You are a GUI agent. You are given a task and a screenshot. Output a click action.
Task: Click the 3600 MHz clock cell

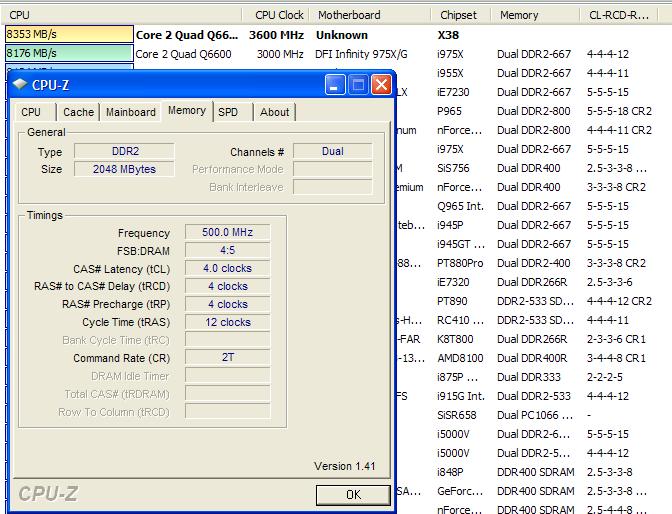[x=276, y=35]
